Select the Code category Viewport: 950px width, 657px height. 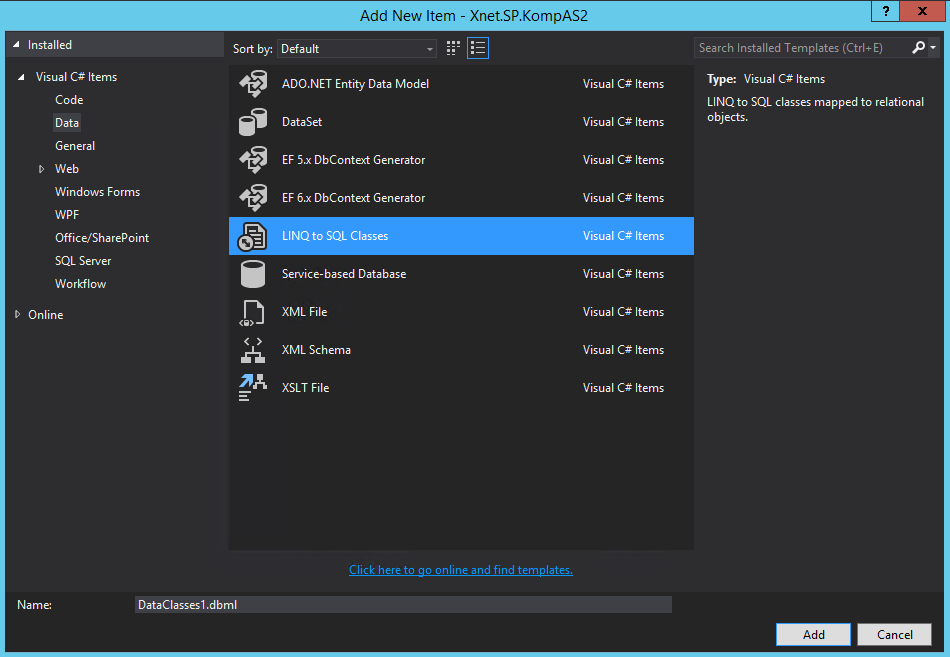pos(69,100)
